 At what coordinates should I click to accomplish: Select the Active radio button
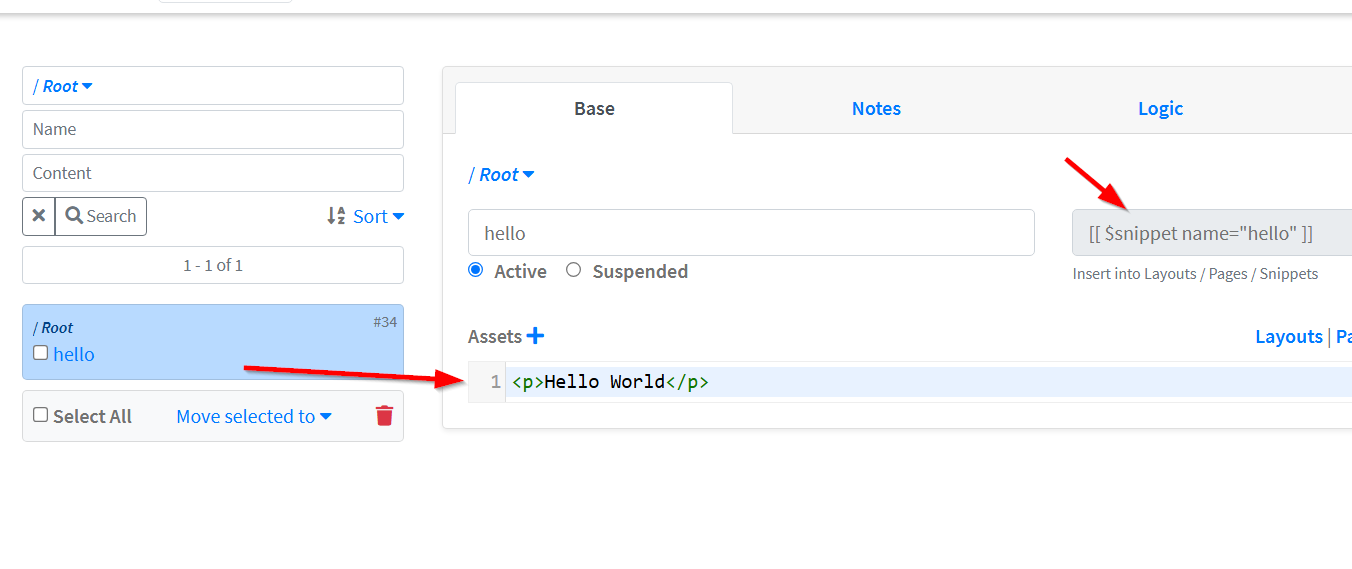(476, 270)
